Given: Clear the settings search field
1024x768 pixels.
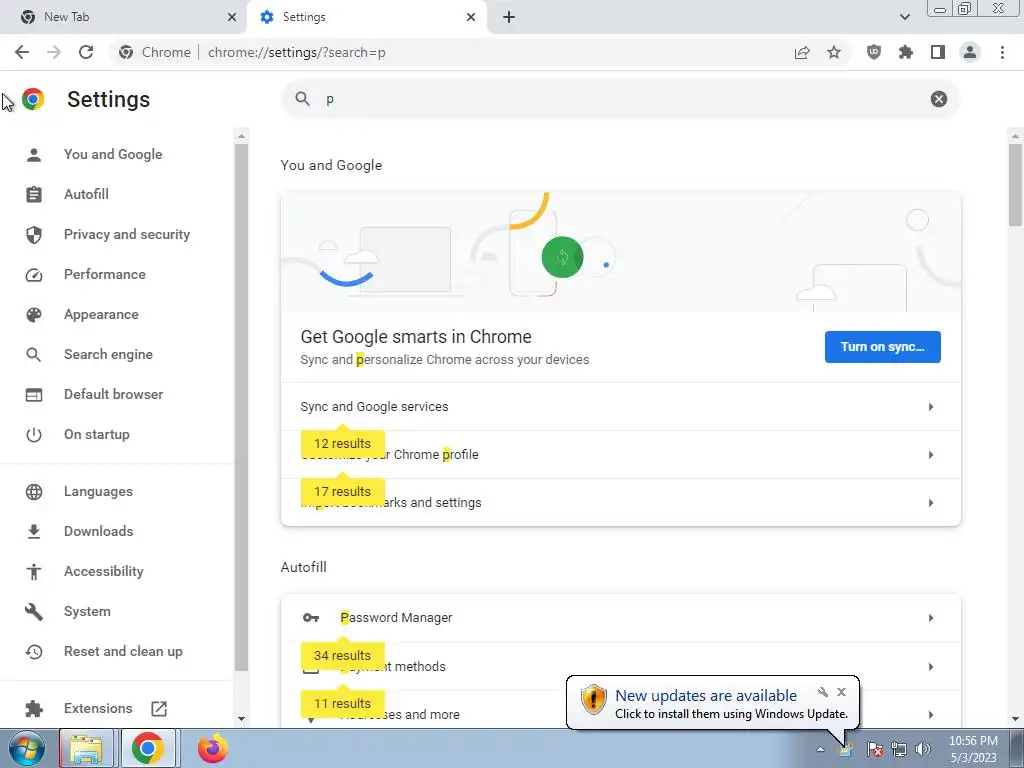Looking at the screenshot, I should pos(938,99).
